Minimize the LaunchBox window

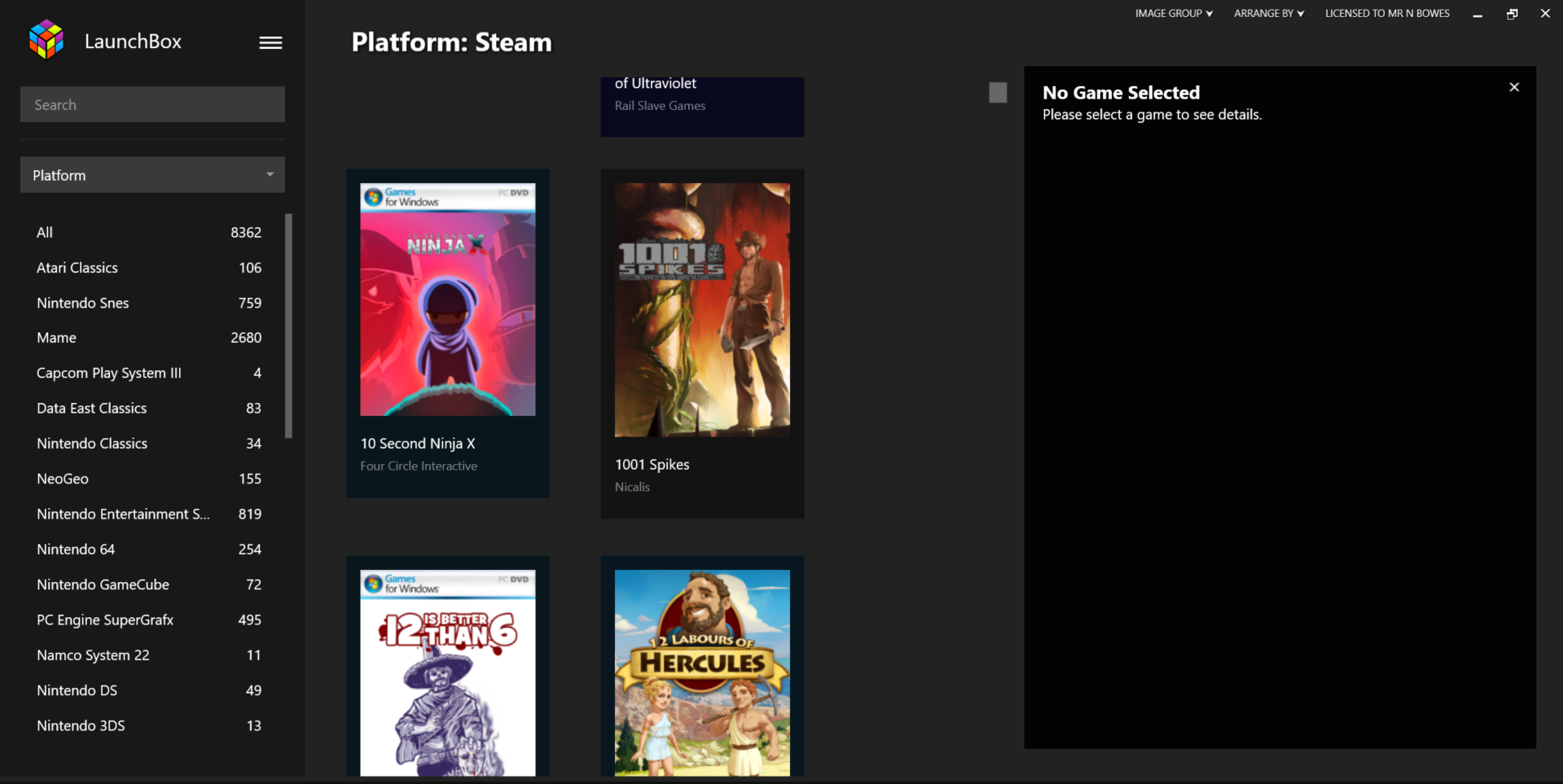tap(1477, 14)
